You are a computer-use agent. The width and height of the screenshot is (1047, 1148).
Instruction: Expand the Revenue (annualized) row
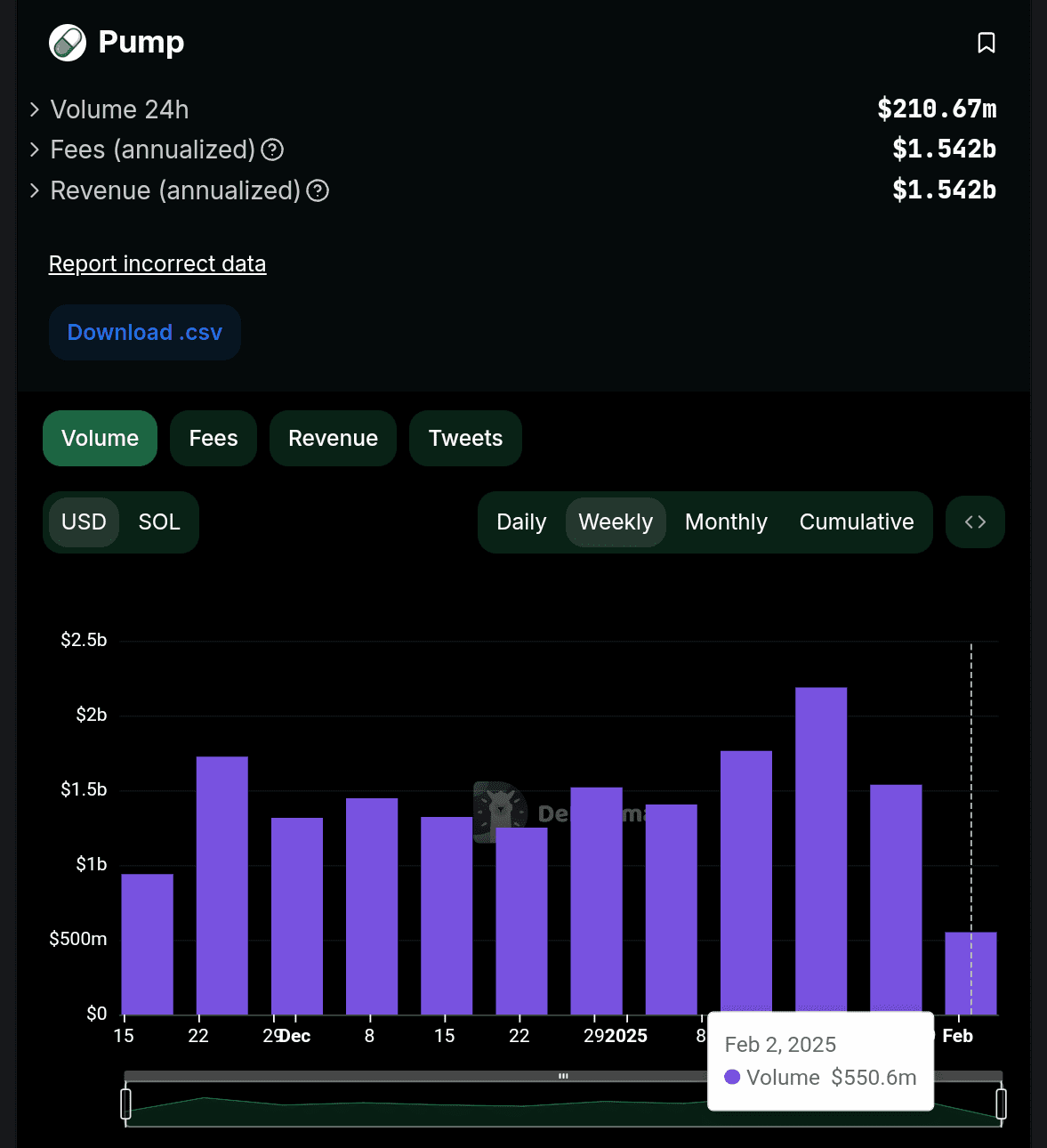(x=34, y=190)
